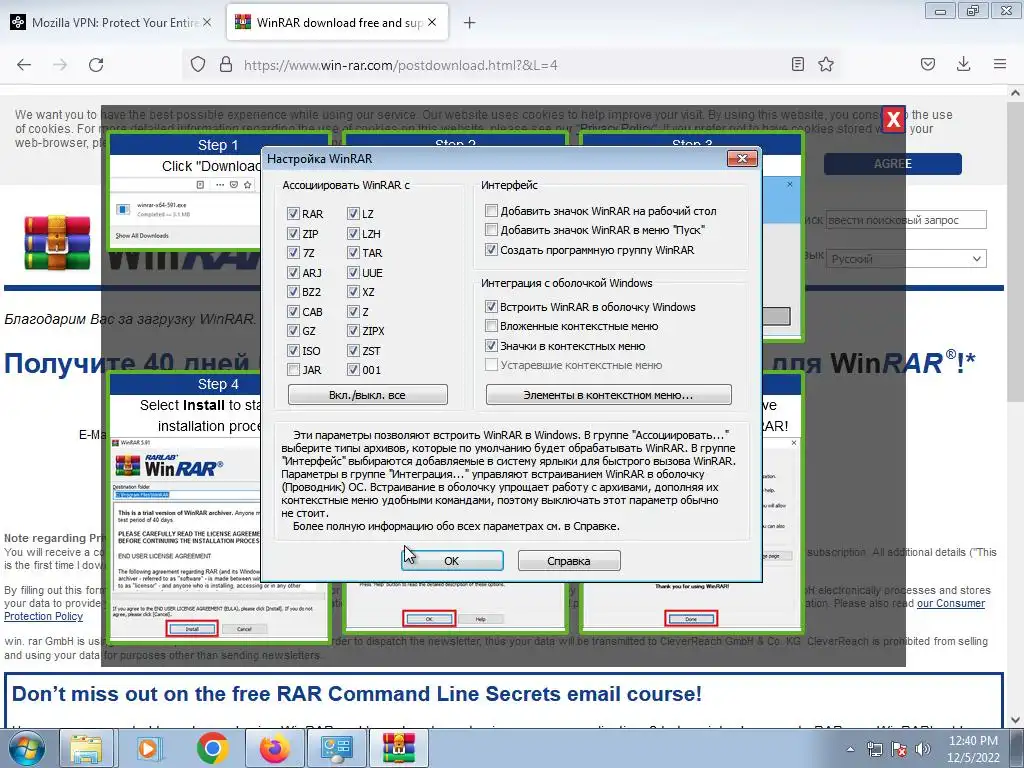Toggle ARJ association checkbox
The width and height of the screenshot is (1024, 768).
[x=293, y=272]
